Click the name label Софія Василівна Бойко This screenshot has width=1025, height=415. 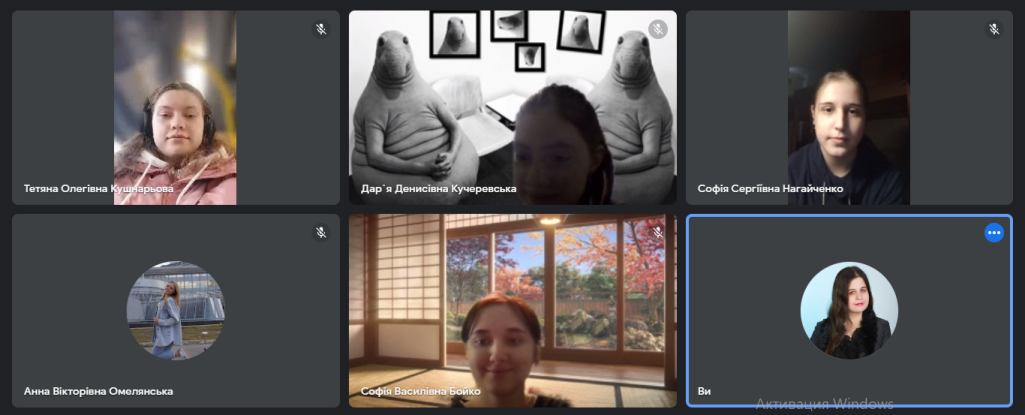(x=420, y=391)
